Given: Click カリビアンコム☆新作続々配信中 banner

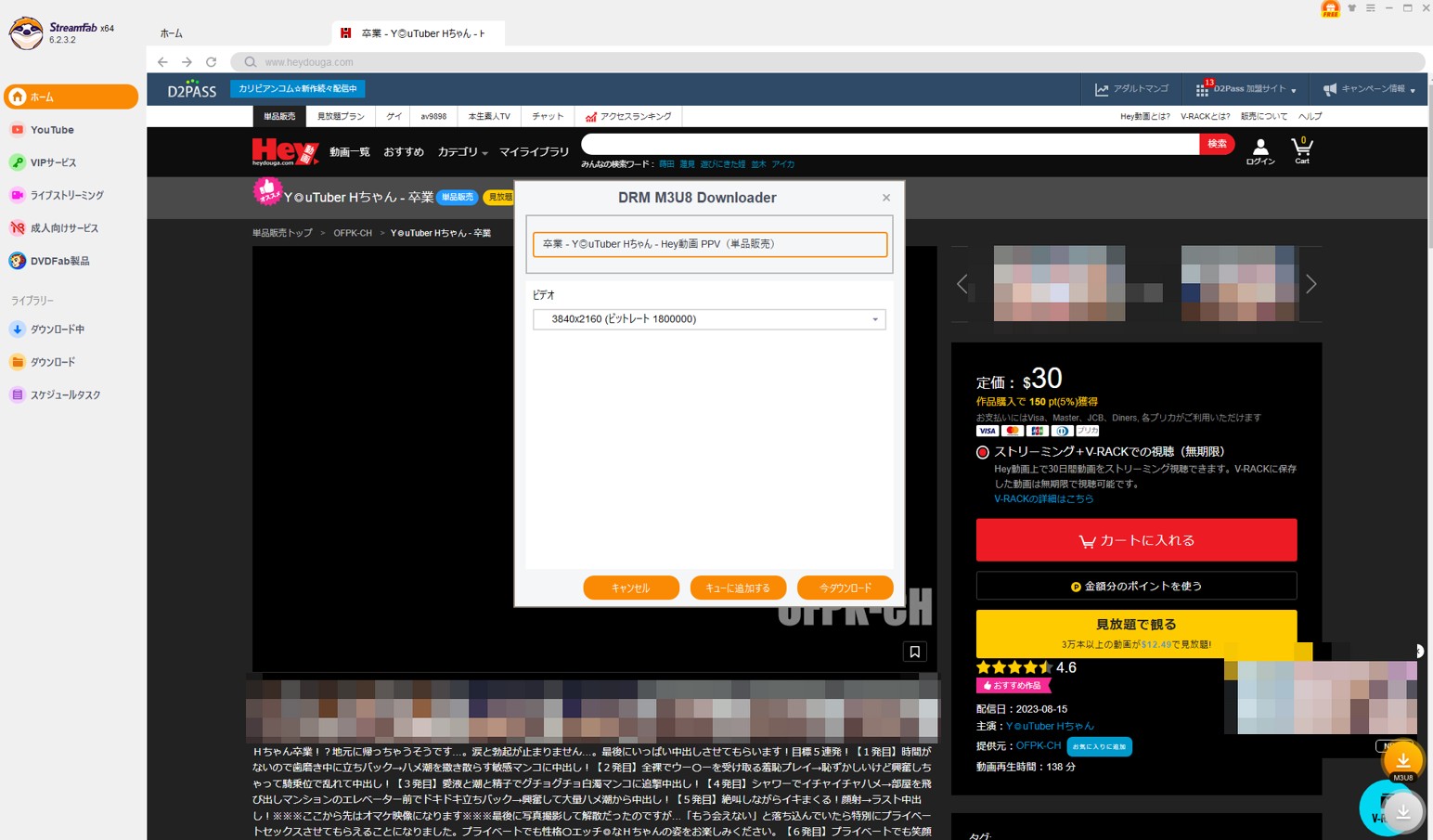Looking at the screenshot, I should click(x=297, y=89).
